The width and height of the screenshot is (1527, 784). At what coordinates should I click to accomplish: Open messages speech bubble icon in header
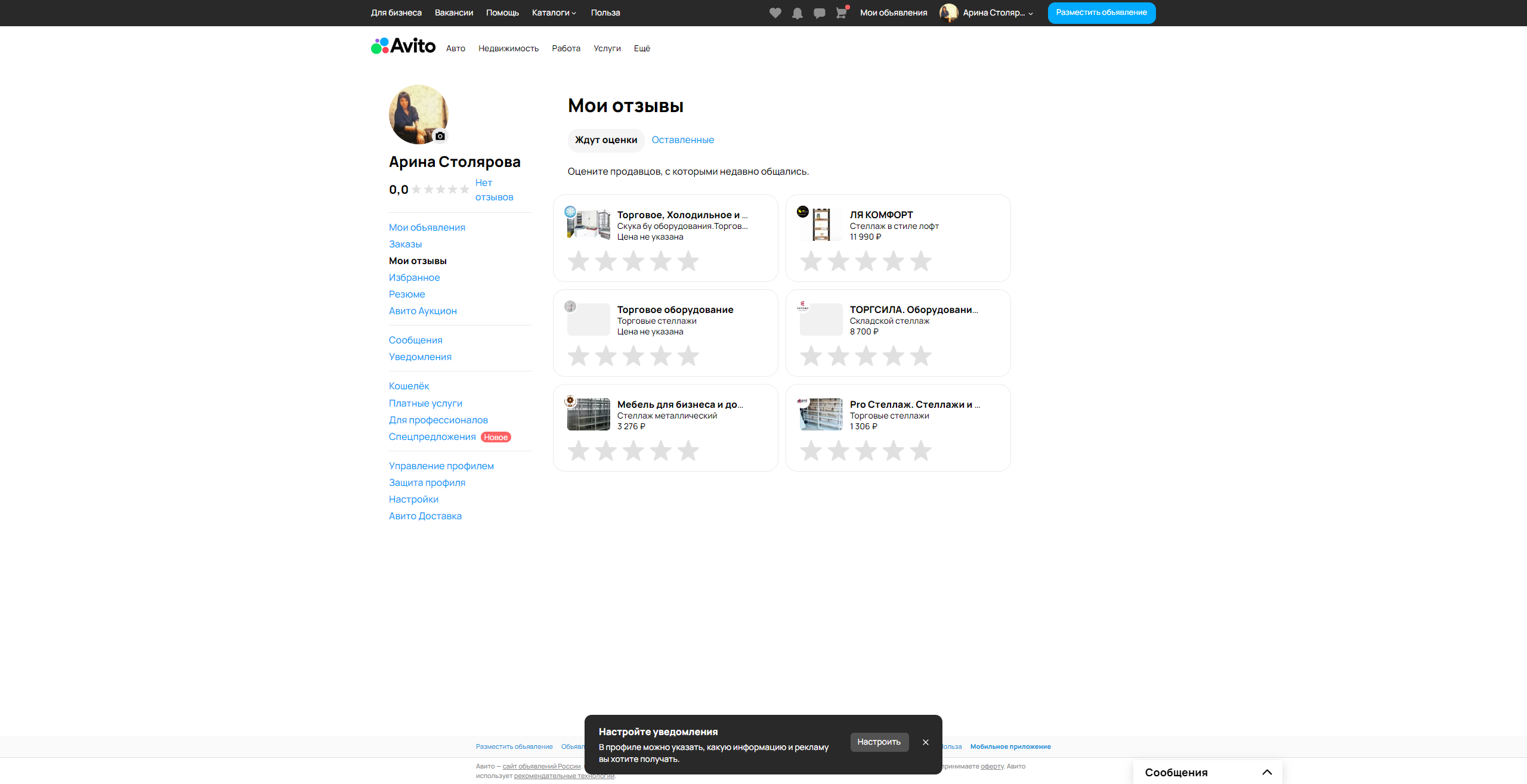tap(819, 13)
